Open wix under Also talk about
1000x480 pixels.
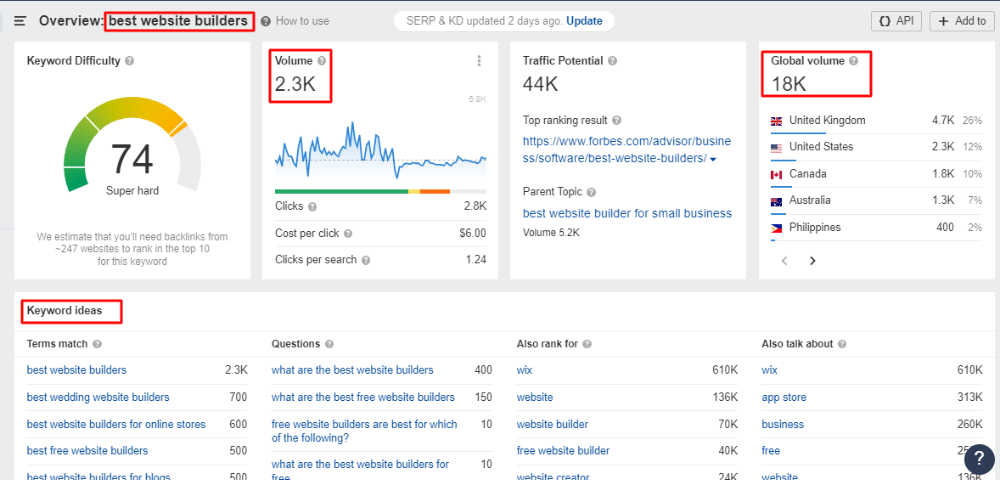769,370
